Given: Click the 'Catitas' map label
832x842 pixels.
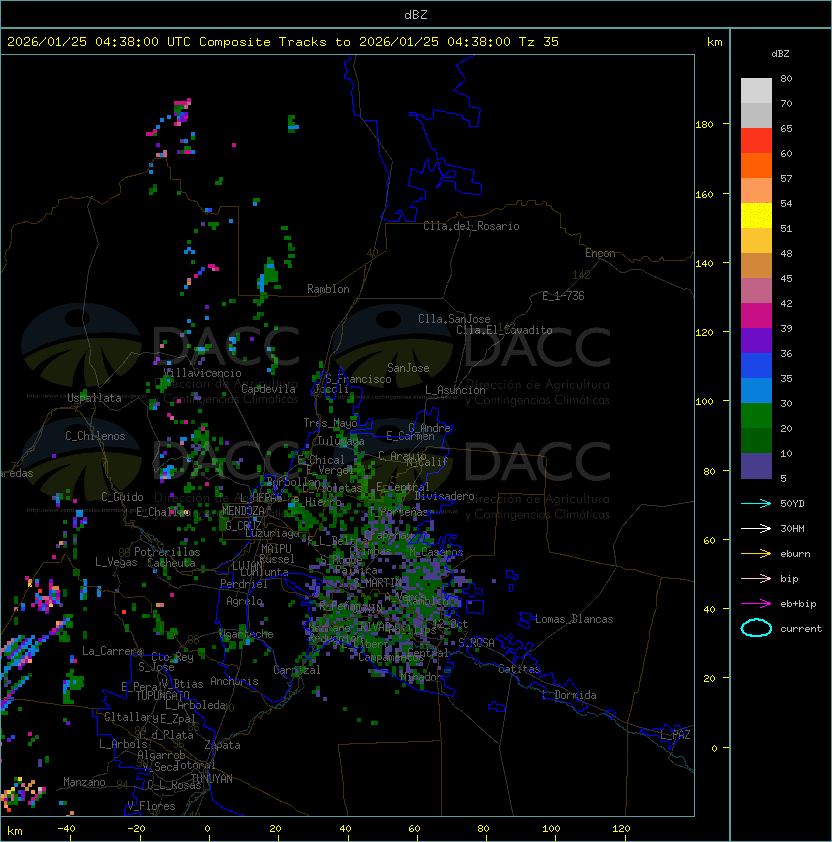Looking at the screenshot, I should point(519,669).
